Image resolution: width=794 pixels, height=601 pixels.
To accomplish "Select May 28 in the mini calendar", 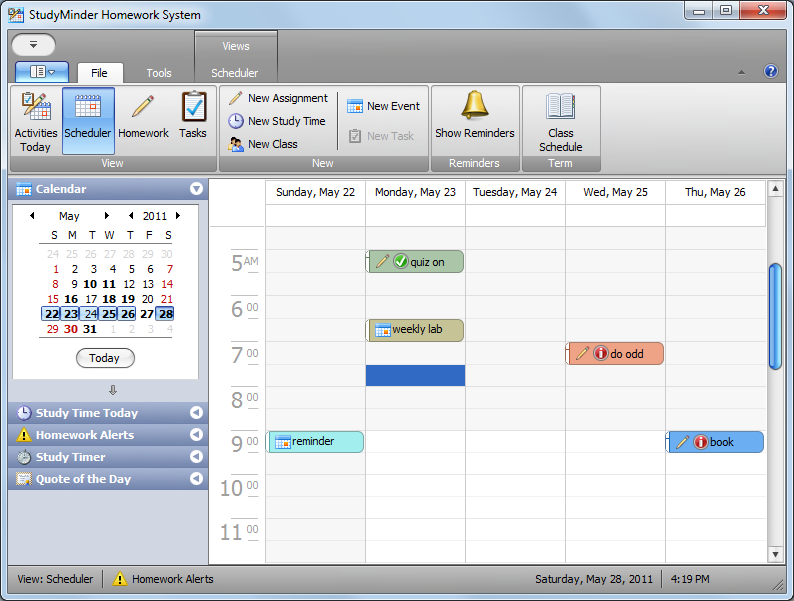I will [166, 314].
